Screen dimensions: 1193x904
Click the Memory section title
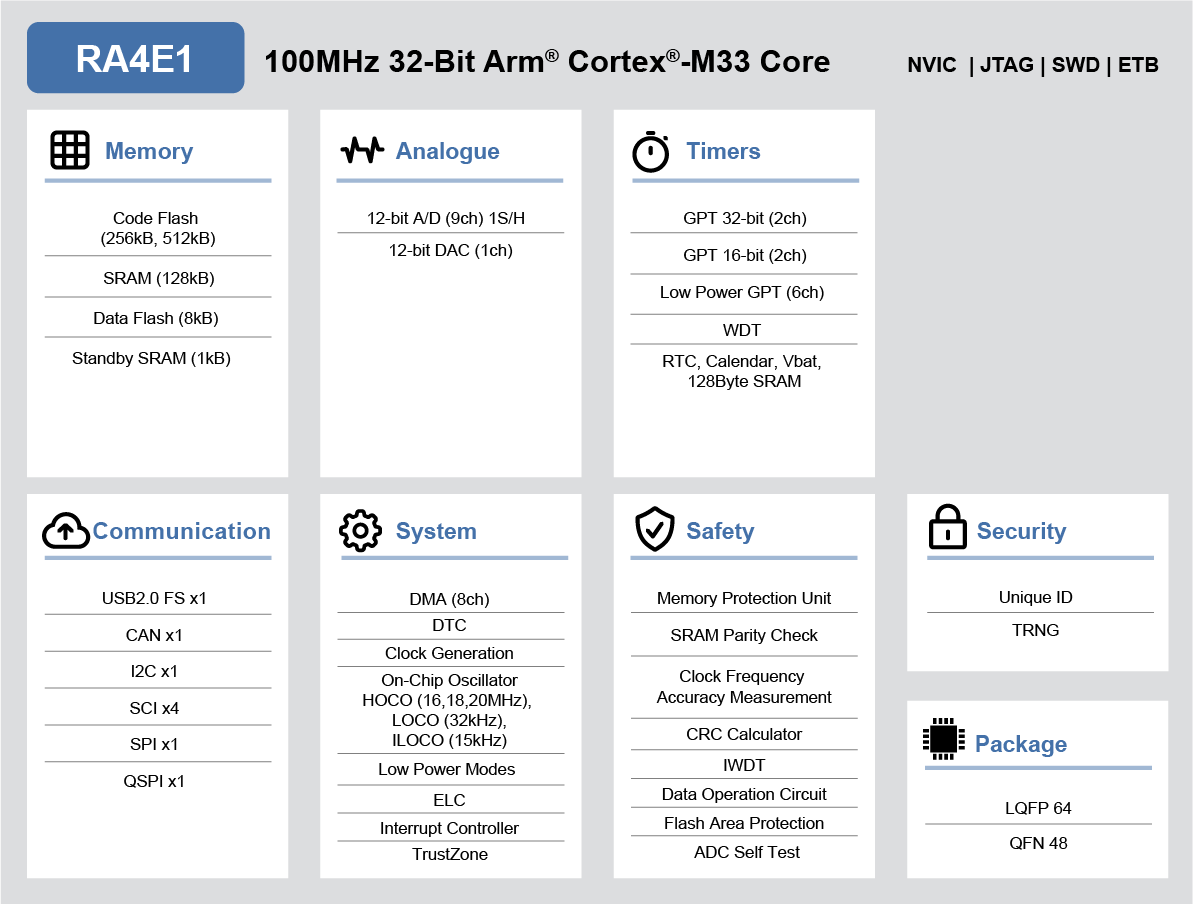click(x=149, y=150)
